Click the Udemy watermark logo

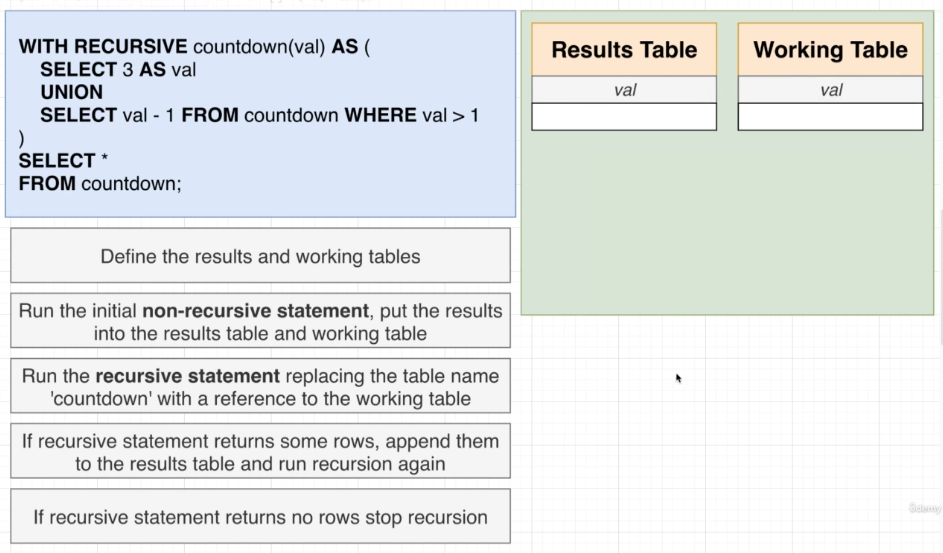[924, 508]
